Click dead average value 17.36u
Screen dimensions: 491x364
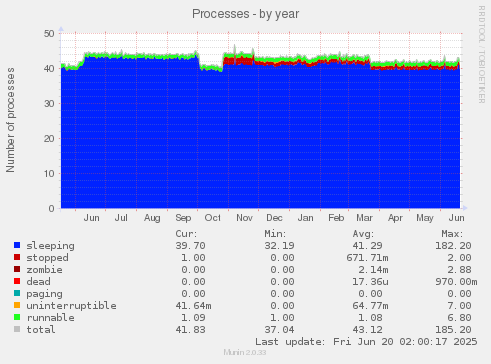pos(370,282)
